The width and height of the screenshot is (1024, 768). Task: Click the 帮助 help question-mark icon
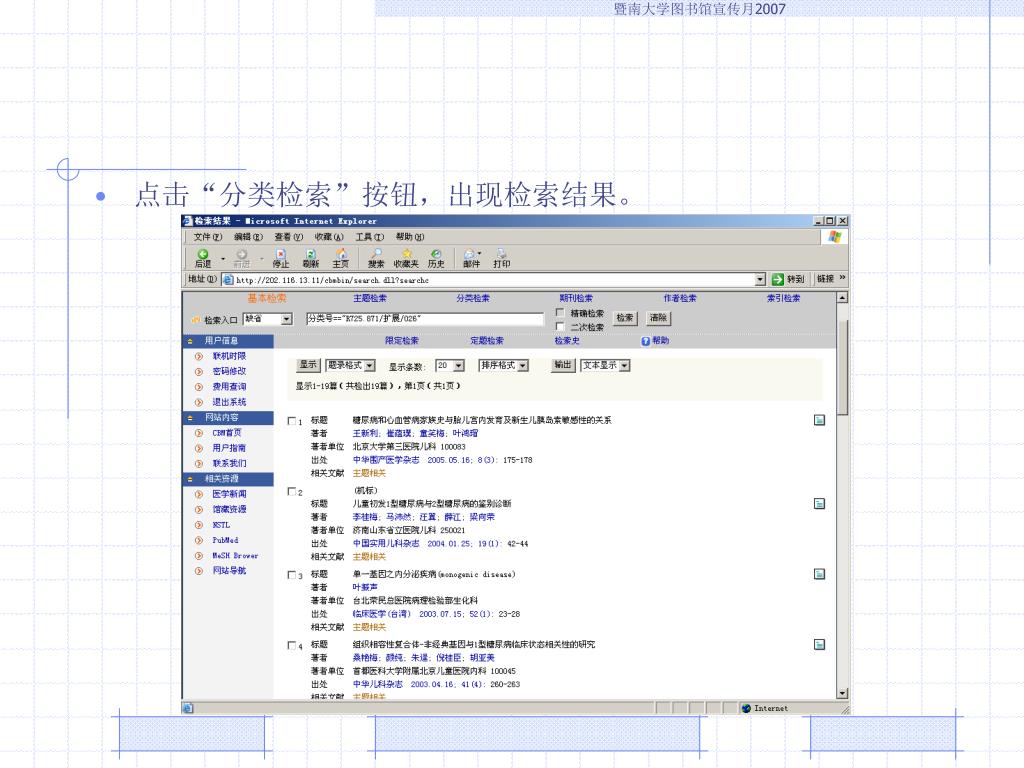(645, 341)
